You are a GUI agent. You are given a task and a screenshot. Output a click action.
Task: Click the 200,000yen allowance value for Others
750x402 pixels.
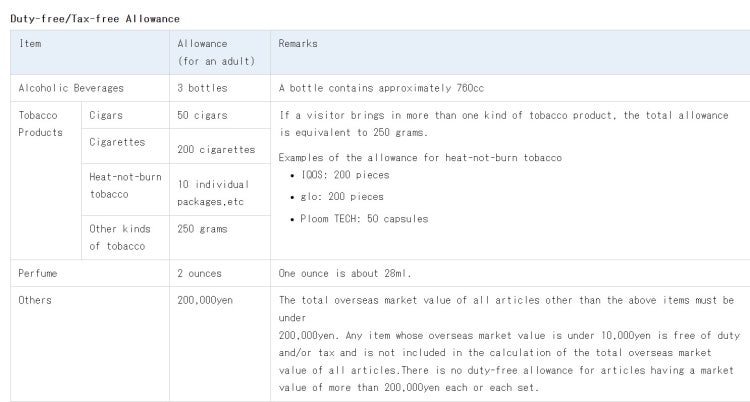pos(205,300)
